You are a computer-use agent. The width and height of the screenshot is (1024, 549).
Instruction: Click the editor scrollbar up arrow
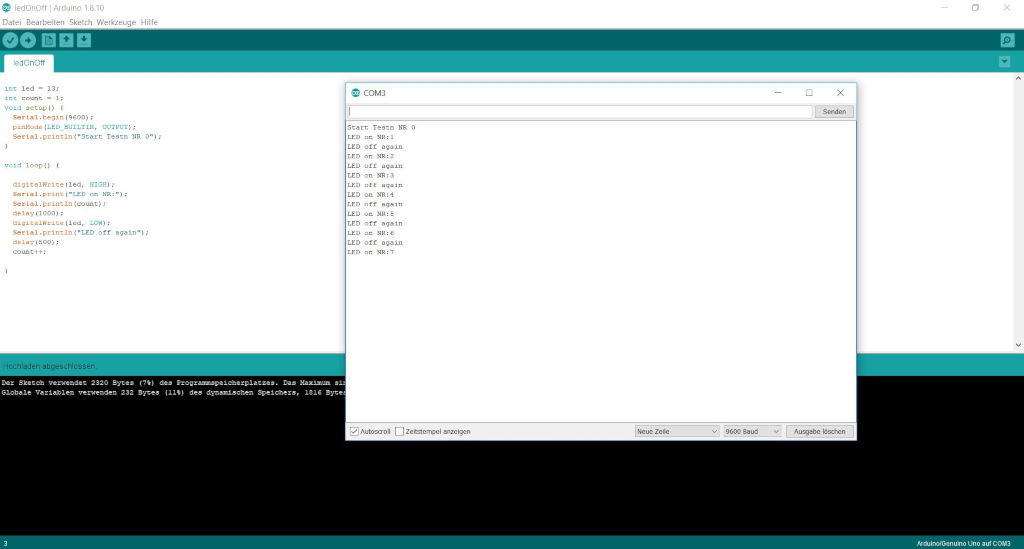pyautogui.click(x=1018, y=78)
